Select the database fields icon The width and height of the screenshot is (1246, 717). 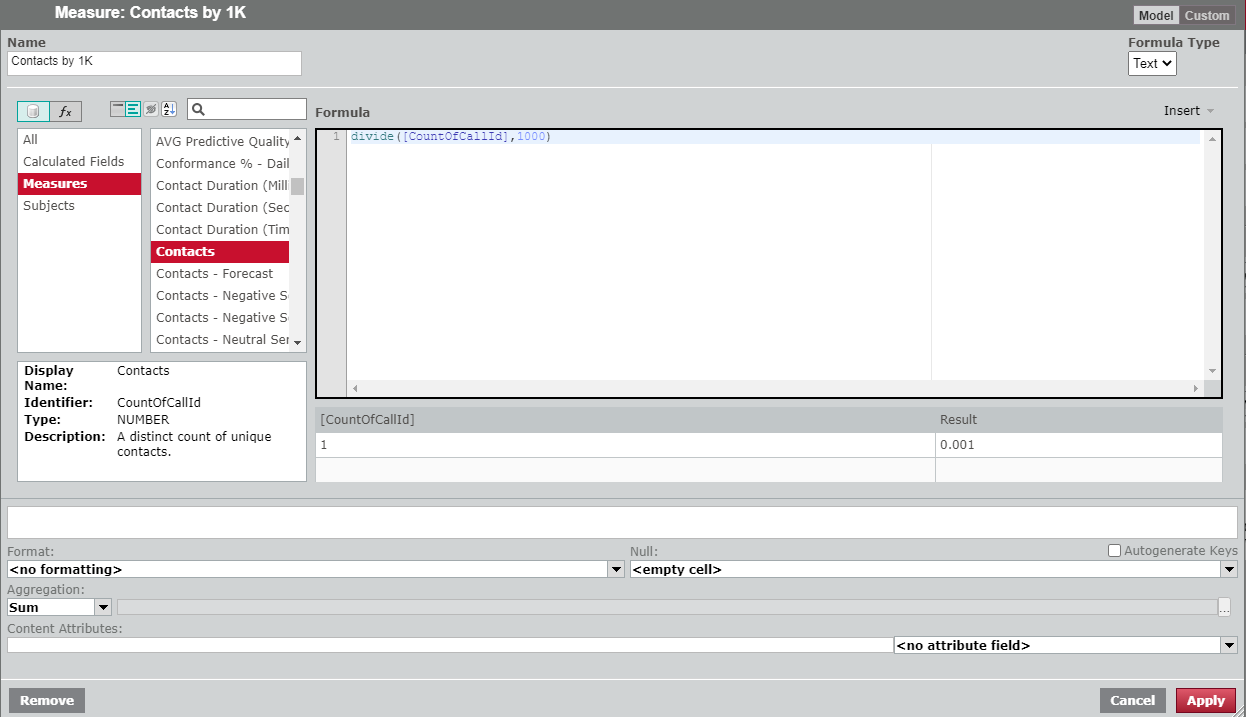coord(33,111)
